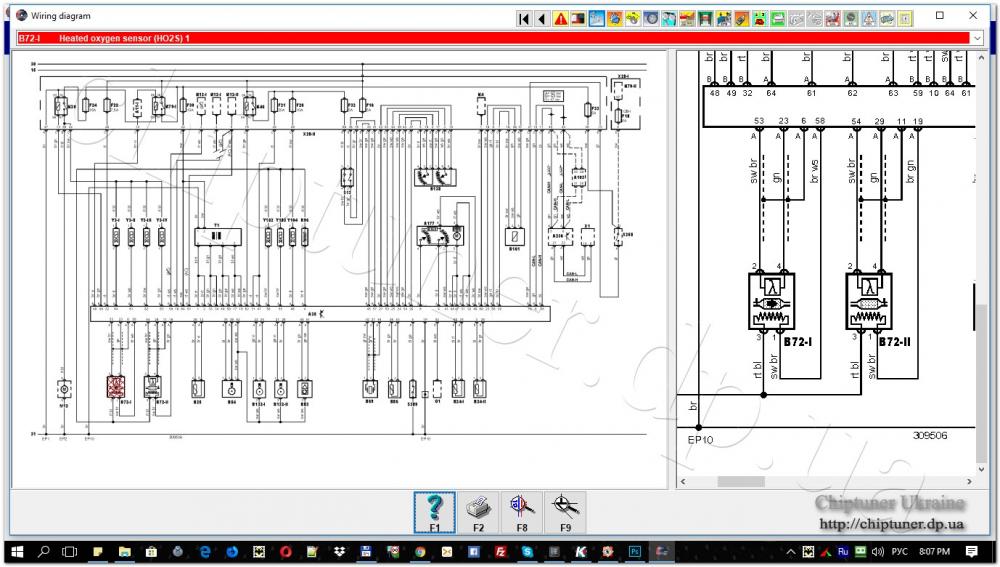
Task: Open Skype from the taskbar
Action: point(527,552)
